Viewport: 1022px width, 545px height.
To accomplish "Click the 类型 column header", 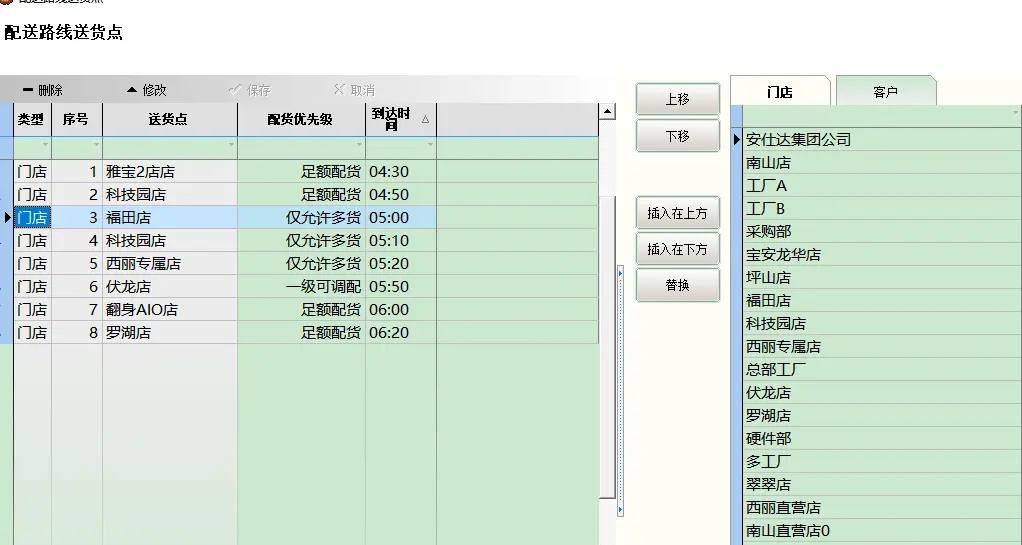I will pos(33,119).
